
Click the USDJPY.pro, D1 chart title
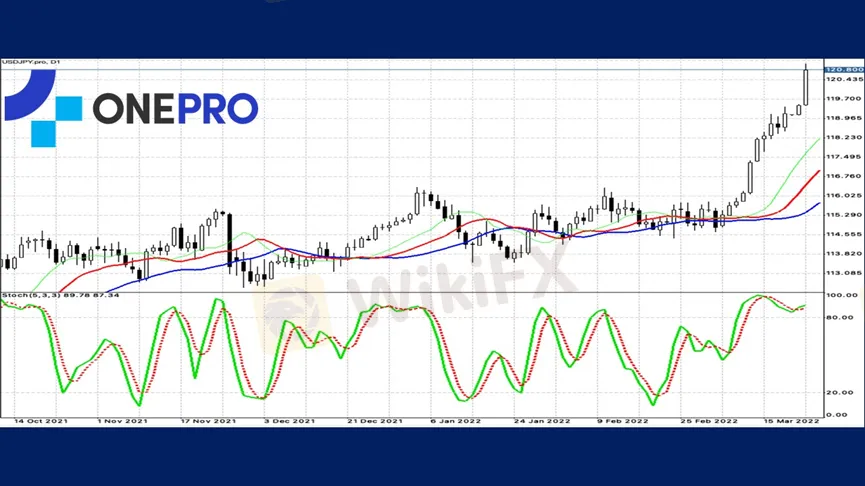click(31, 62)
